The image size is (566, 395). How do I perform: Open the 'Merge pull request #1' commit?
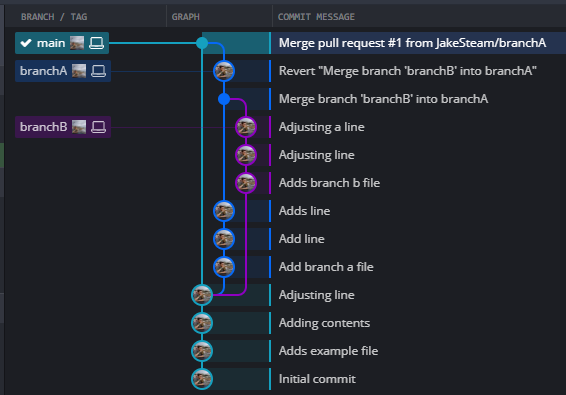(412, 43)
